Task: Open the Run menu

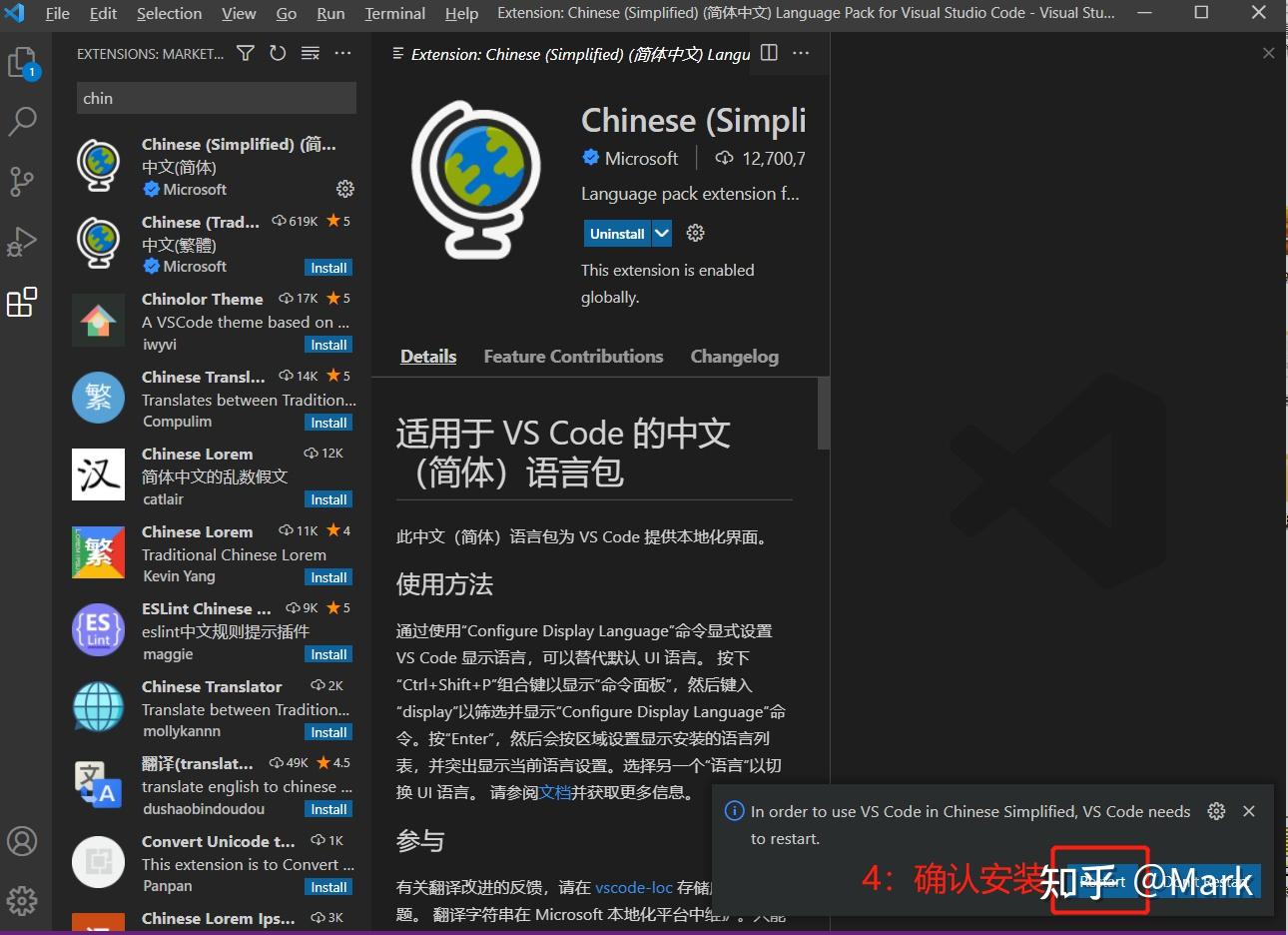Action: pyautogui.click(x=330, y=13)
